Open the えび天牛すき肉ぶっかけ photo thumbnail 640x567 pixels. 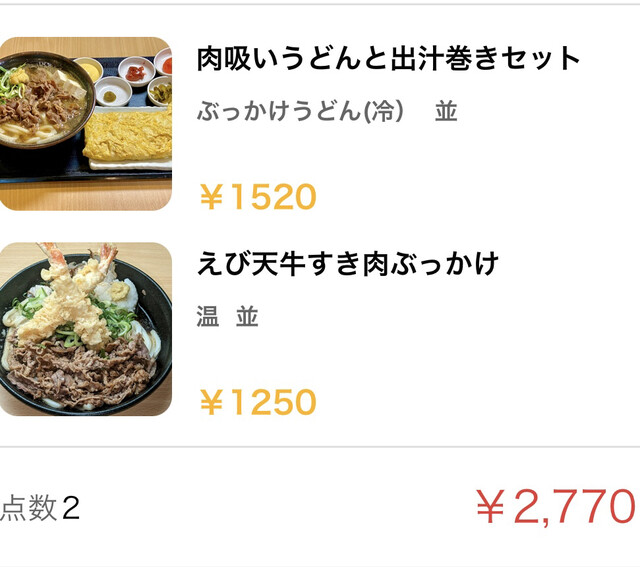85,329
